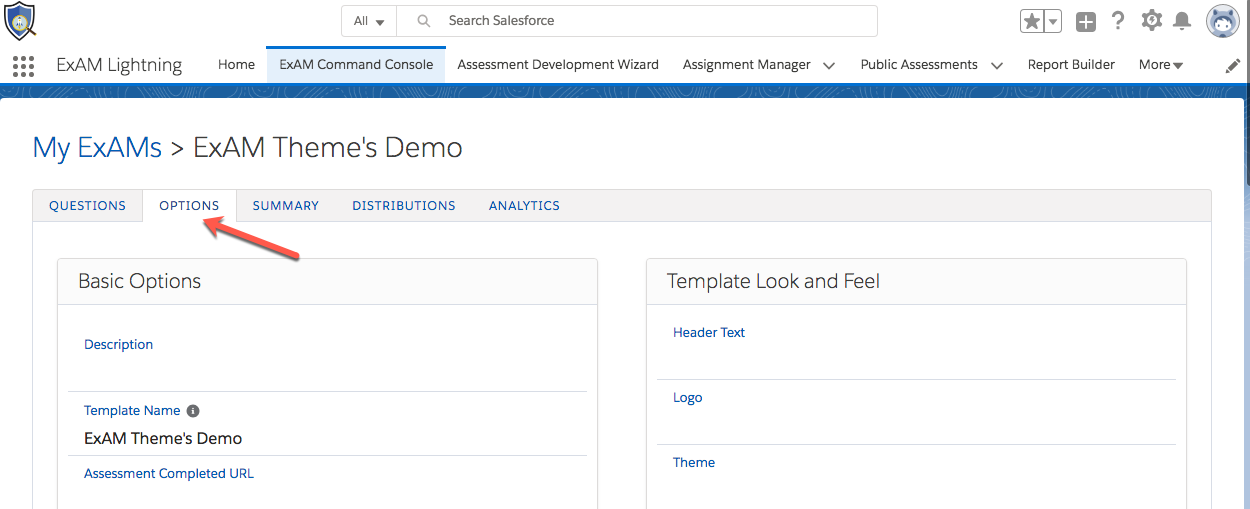Screen dimensions: 1250x509
Task: Open the Help question mark icon
Action: pos(1118,21)
